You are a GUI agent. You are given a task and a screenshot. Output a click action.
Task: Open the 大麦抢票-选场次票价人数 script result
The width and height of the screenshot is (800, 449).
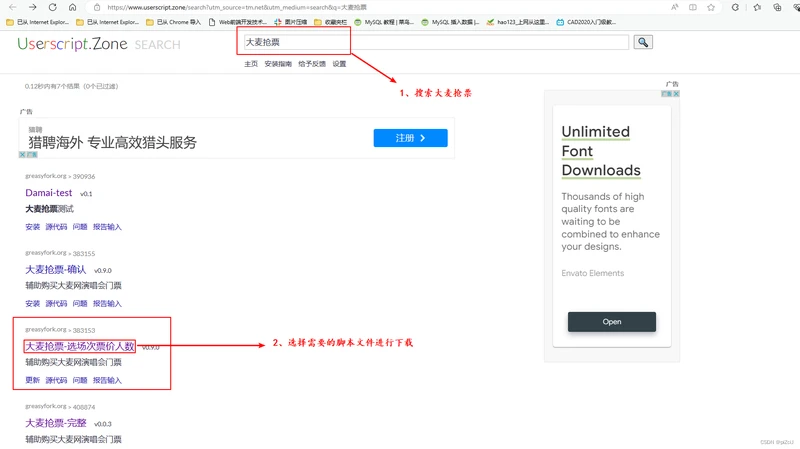pyautogui.click(x=80, y=346)
